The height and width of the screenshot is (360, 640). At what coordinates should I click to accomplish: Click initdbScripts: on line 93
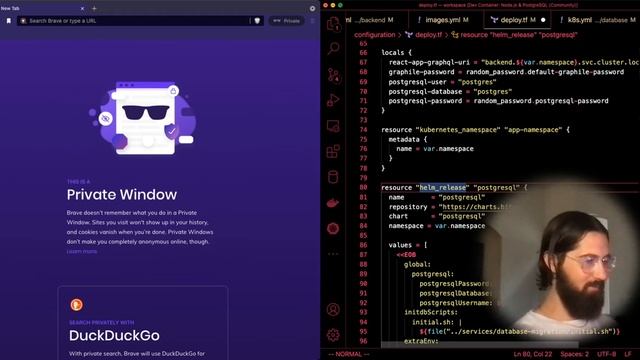431,312
